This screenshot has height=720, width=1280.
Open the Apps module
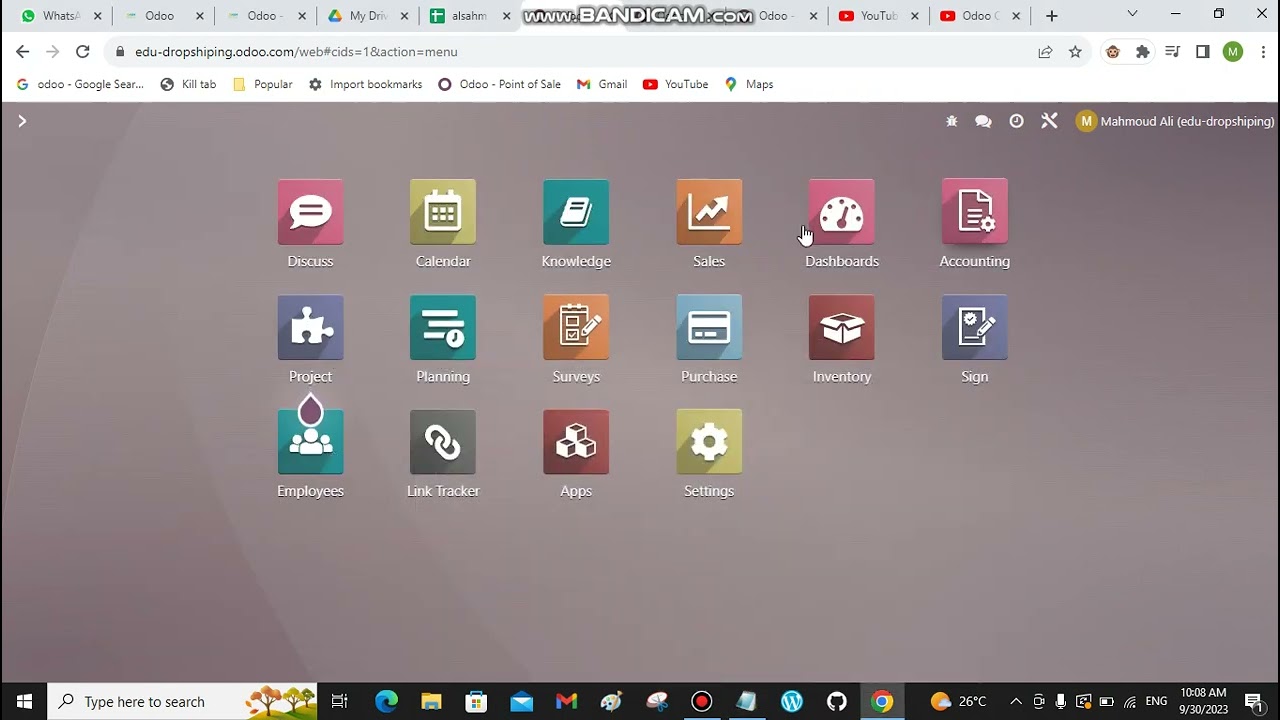pyautogui.click(x=576, y=442)
